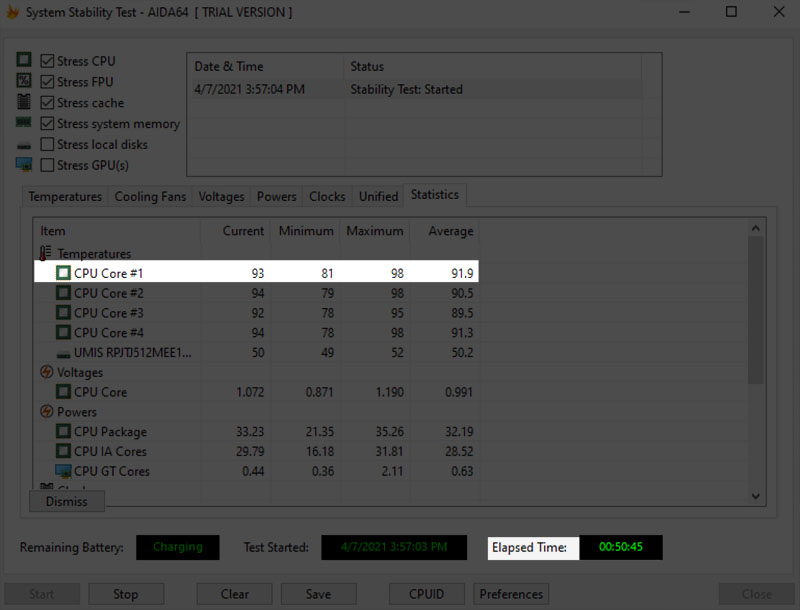Click the Minimum column header

point(305,231)
